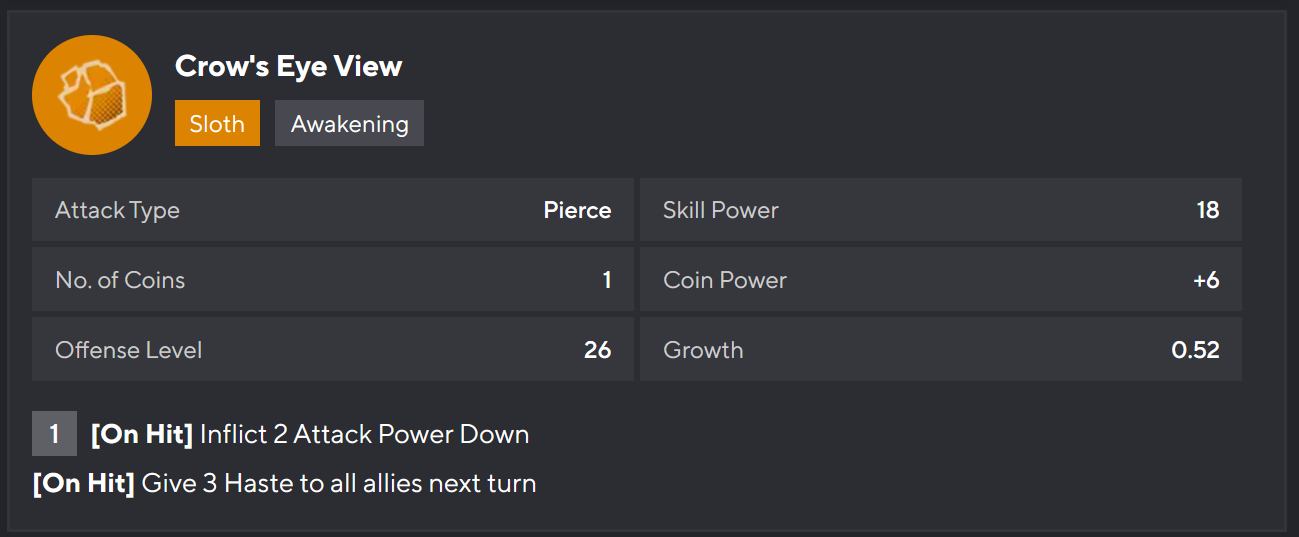
Task: Click the Coin Power value +6
Action: (1205, 280)
